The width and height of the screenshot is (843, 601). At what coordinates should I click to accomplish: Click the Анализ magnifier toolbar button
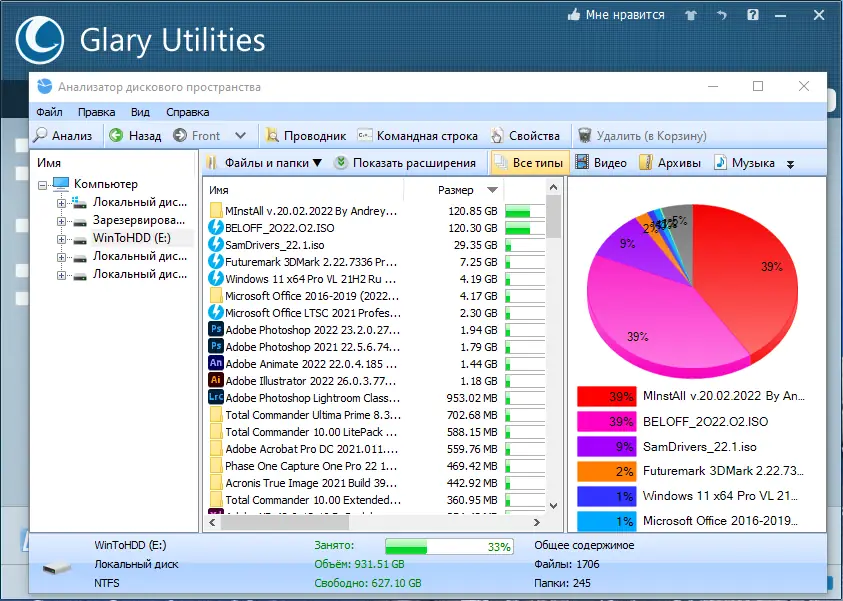click(63, 135)
